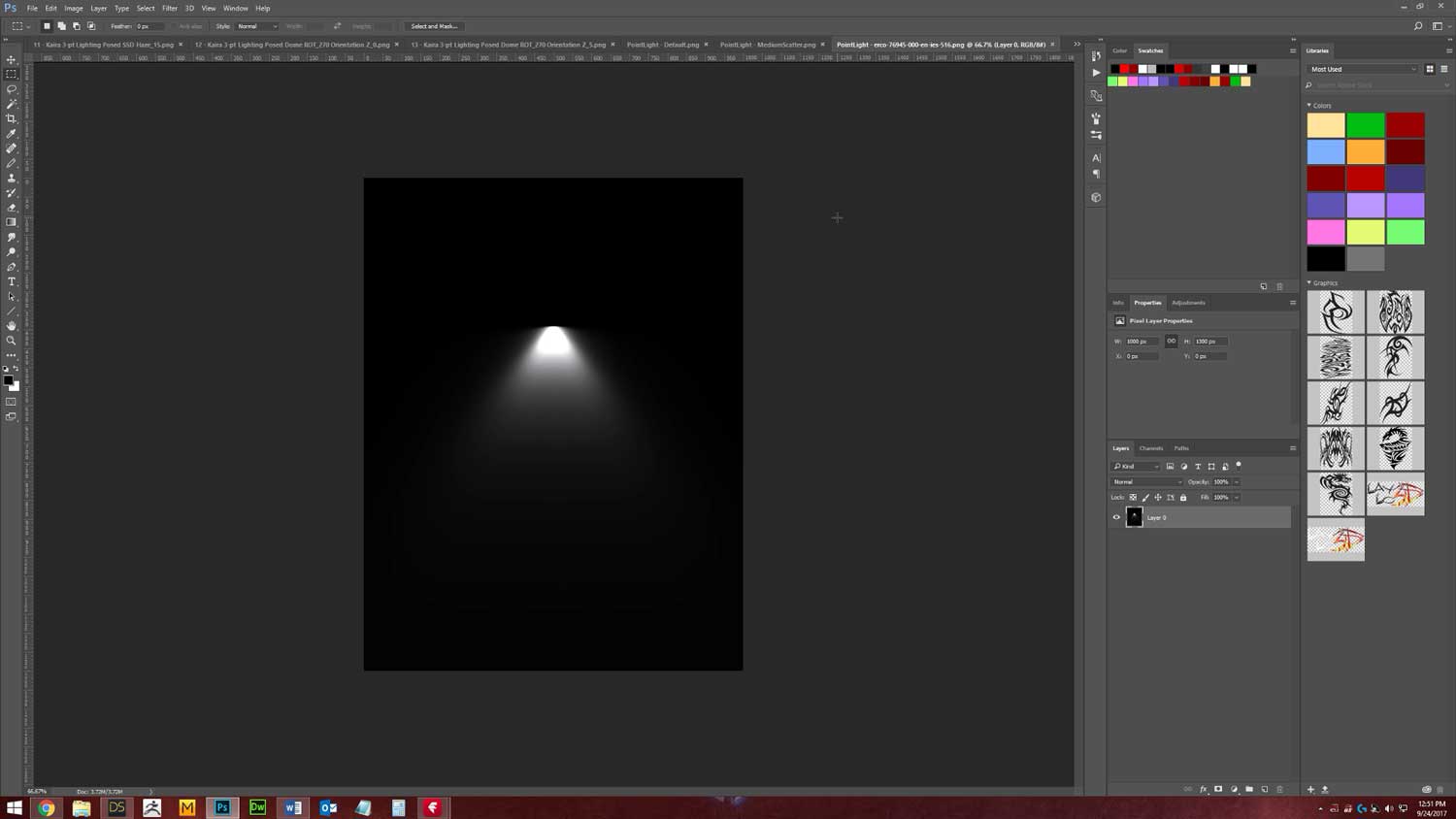Select the Brush tool
This screenshot has height=819, width=1456.
coord(12,163)
